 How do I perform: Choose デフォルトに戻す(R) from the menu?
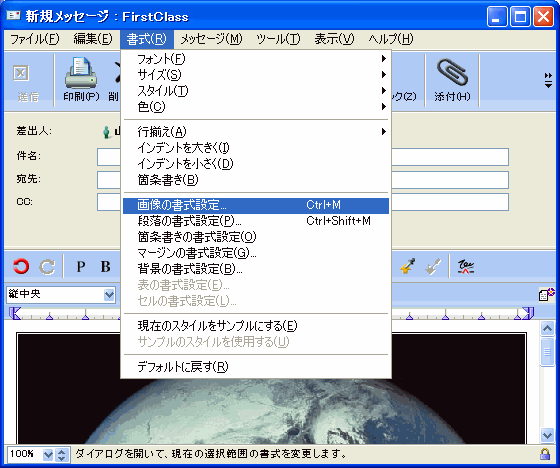click(256, 367)
